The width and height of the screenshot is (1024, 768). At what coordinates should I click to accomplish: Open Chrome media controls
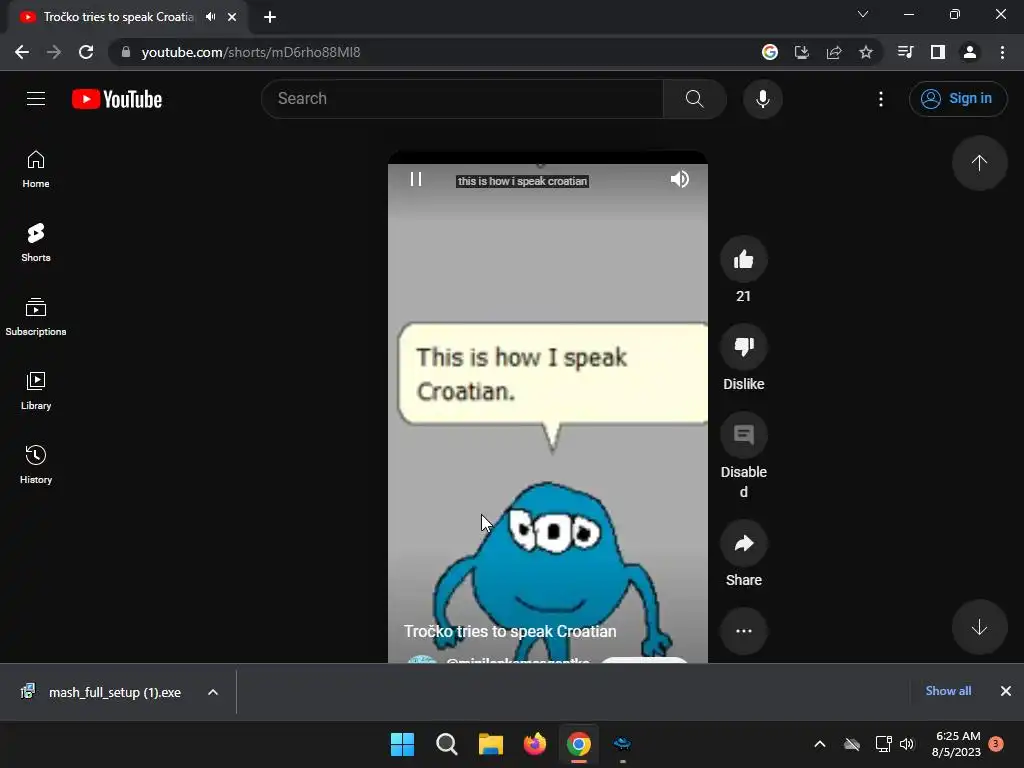[905, 52]
